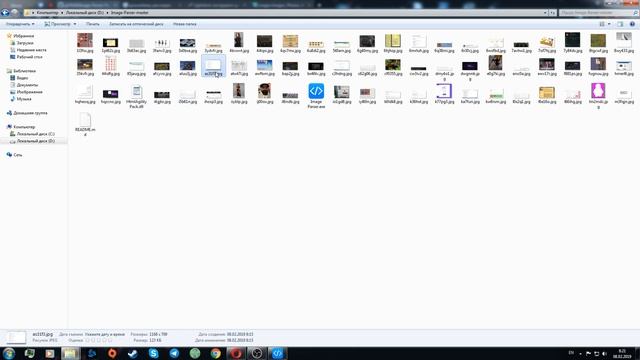
Task: Open Сеть (Network) in navigation pane
Action: (18, 155)
